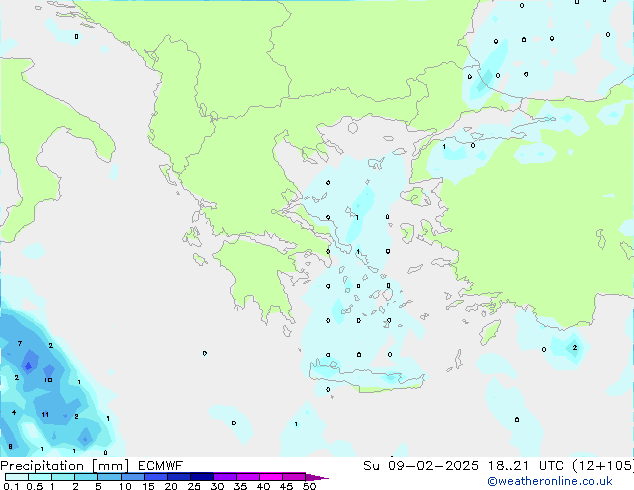Pick the 10–15 mm legend color swatch
The image size is (634, 490).
pyautogui.click(x=132, y=477)
